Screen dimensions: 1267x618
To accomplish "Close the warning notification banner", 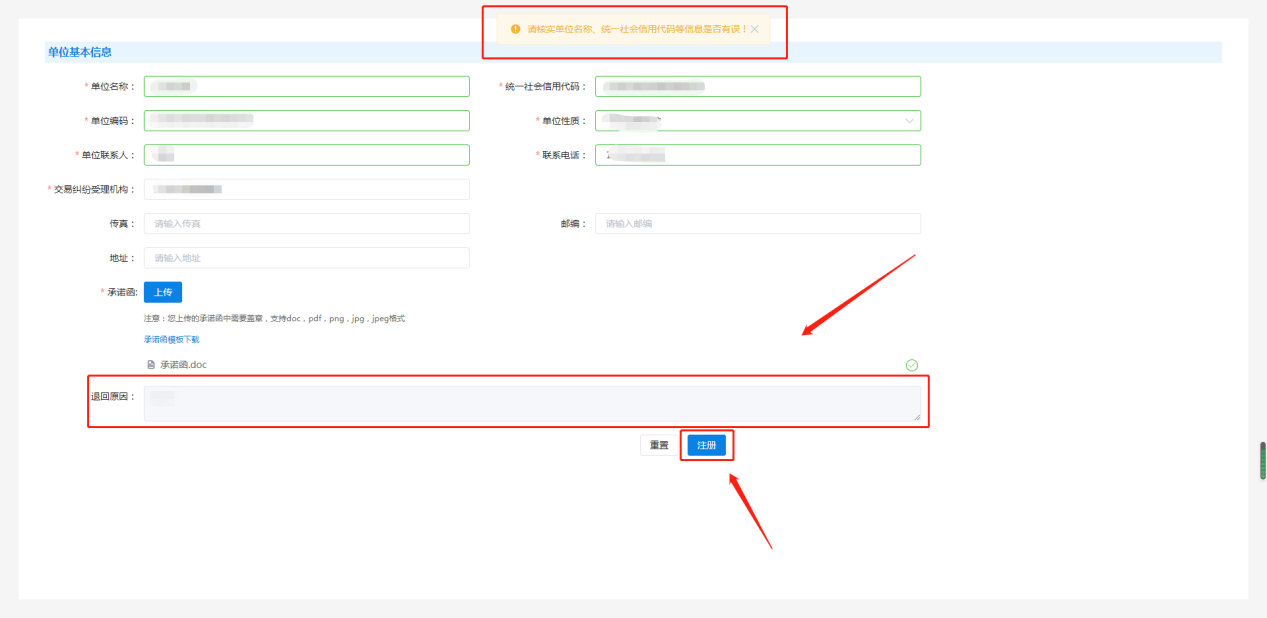I will pyautogui.click(x=755, y=30).
